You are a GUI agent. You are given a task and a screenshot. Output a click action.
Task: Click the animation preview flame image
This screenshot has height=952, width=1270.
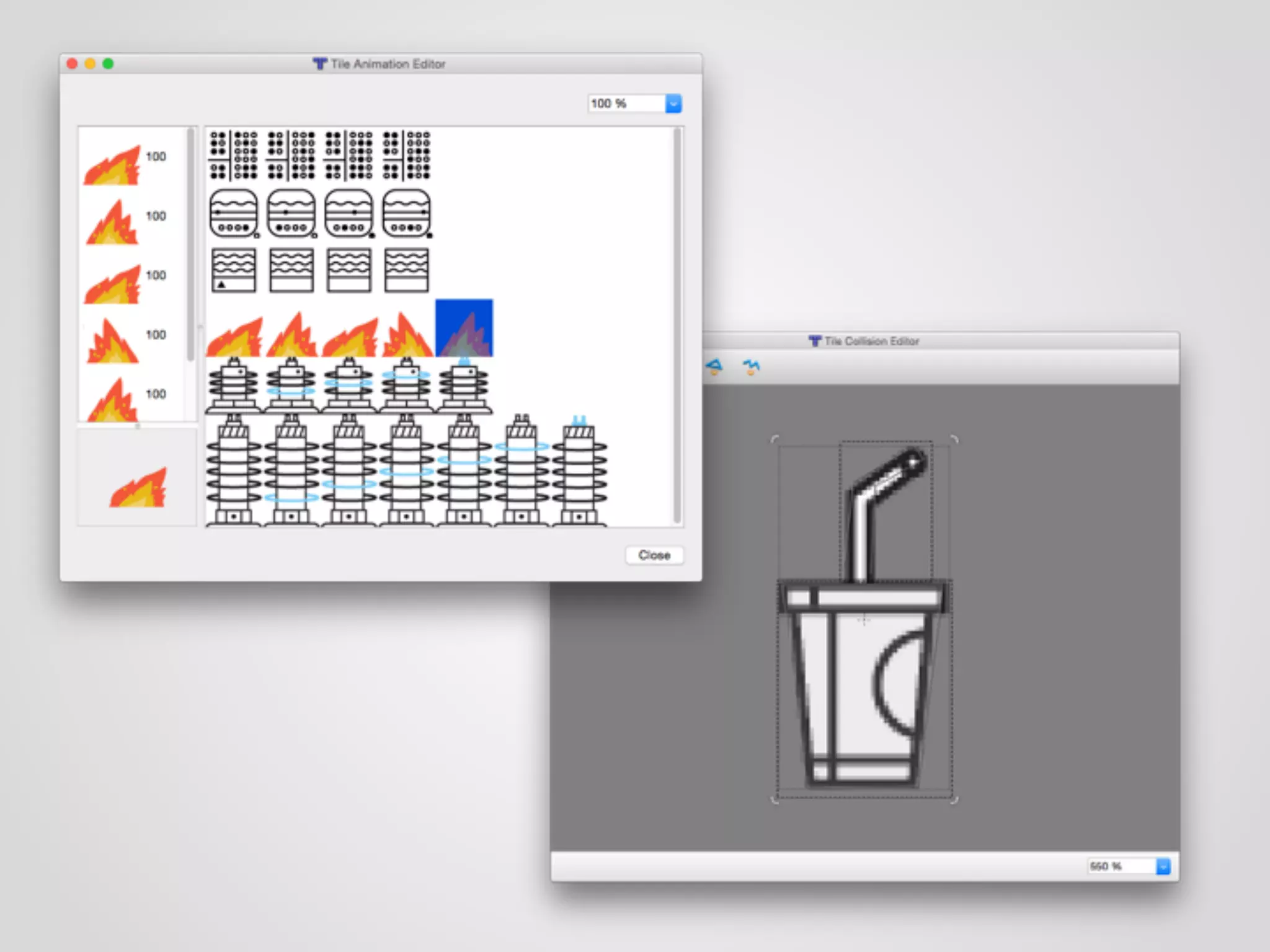click(138, 487)
